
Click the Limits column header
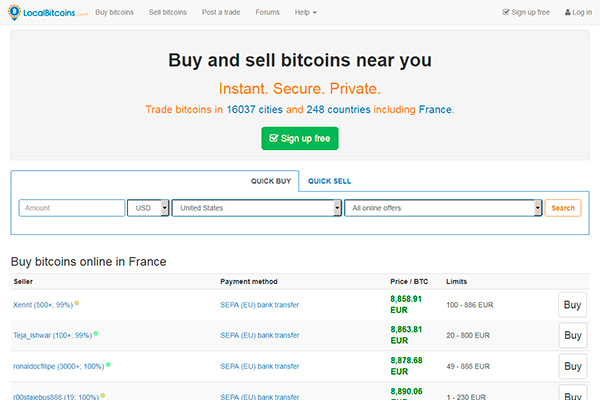coord(457,282)
